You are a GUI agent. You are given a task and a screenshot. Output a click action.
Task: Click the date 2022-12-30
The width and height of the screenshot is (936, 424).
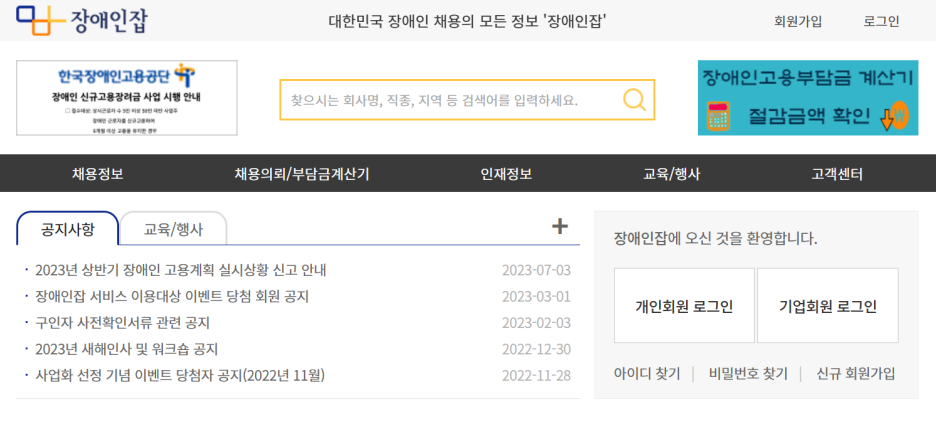click(536, 349)
